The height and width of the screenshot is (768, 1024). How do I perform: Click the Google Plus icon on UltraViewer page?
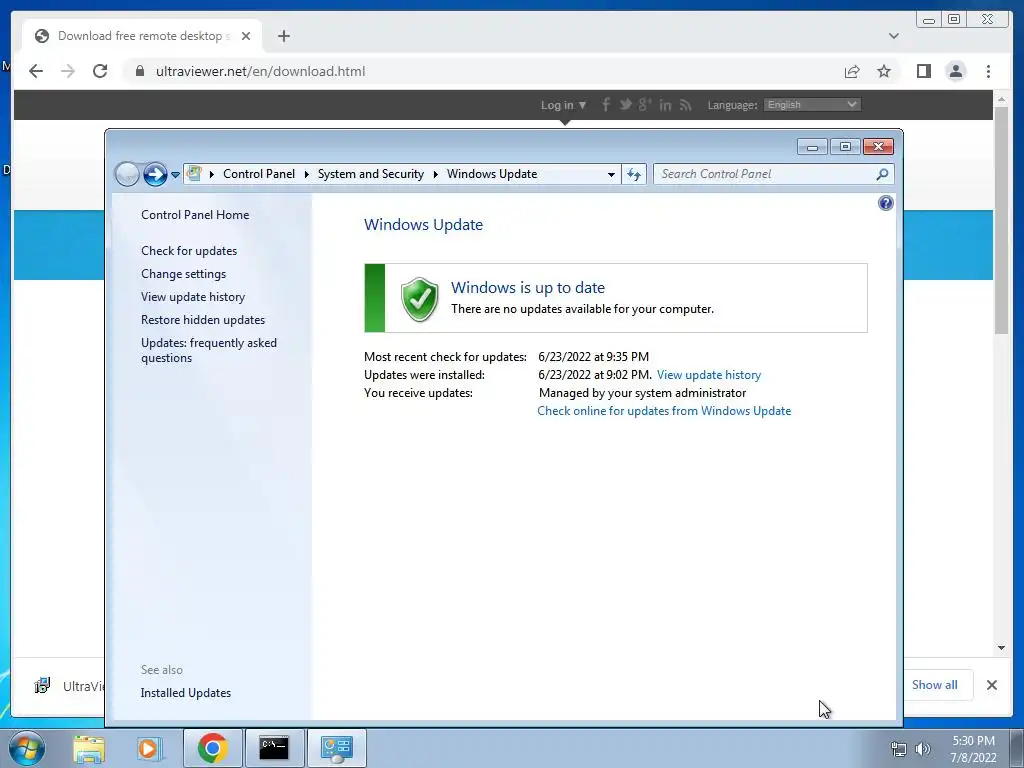645,104
